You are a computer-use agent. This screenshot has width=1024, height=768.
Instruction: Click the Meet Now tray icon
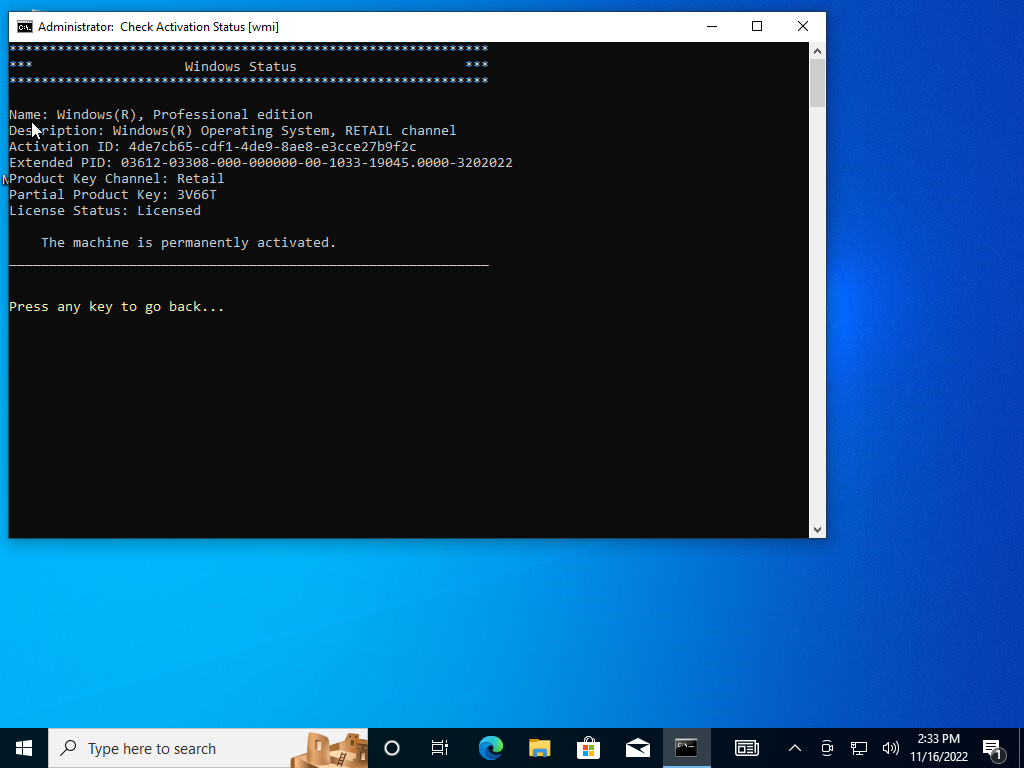pos(827,748)
